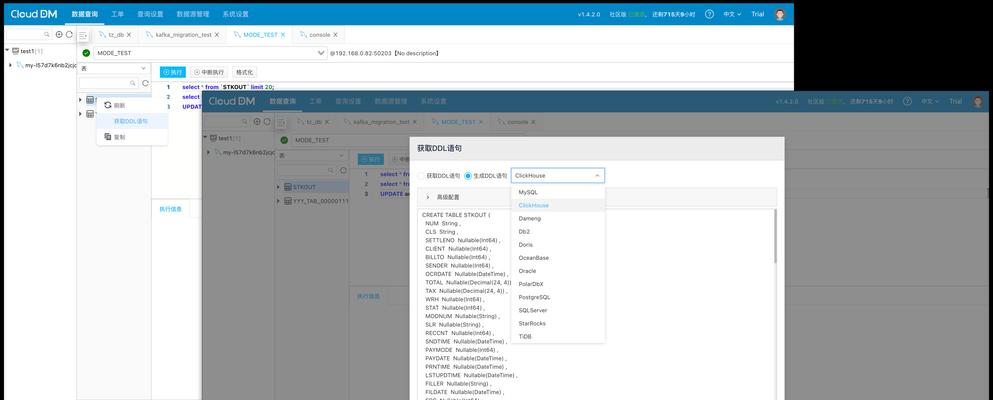This screenshot has height=400, width=993.
Task: Choose OceanBase from the database type list
Action: pos(557,258)
